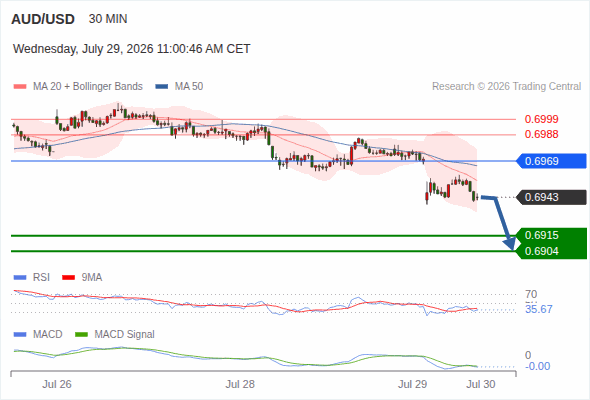
Task: Click the 30 MIN timeframe label
Action: [x=108, y=19]
